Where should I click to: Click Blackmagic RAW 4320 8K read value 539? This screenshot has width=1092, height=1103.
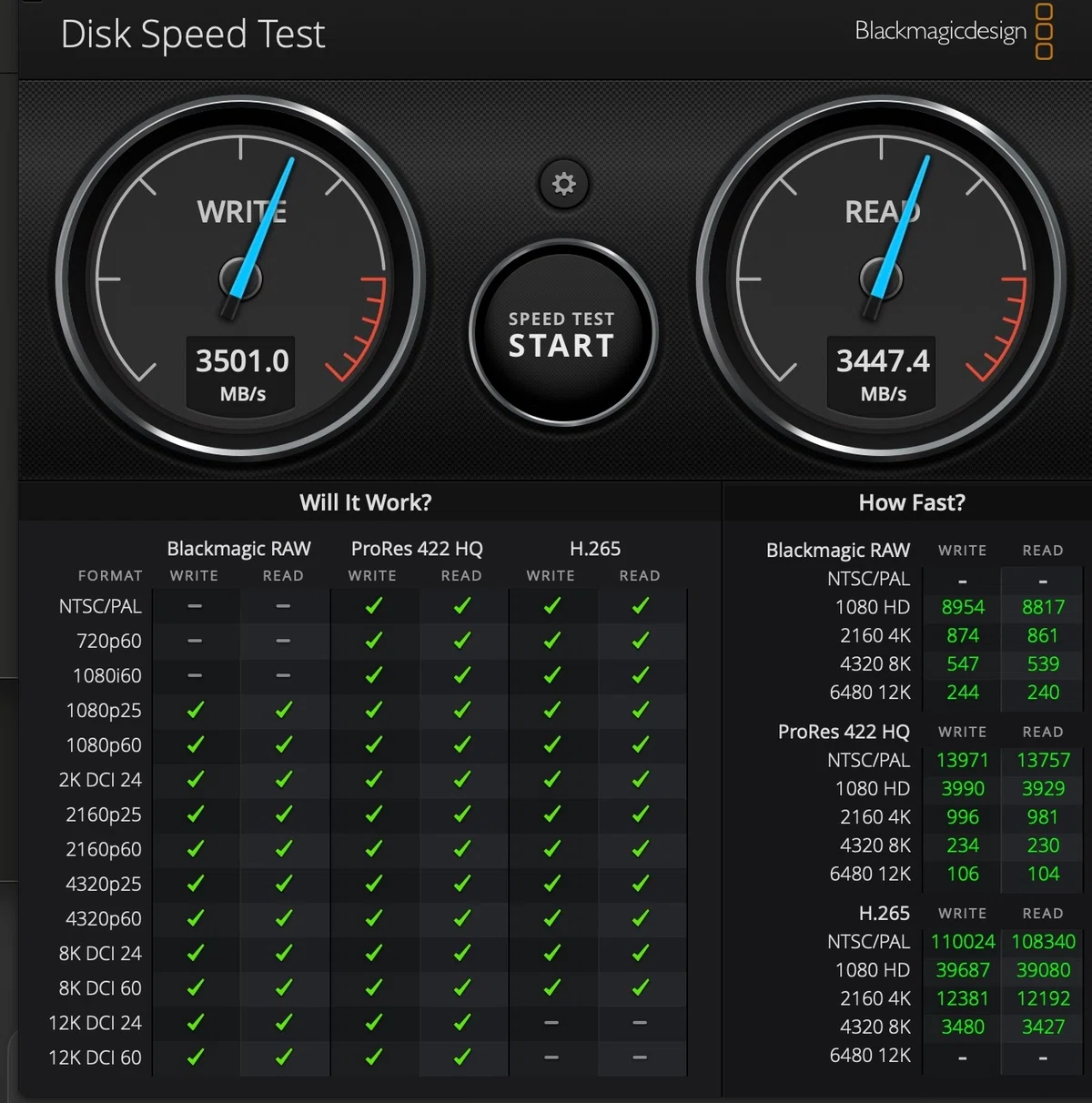point(1043,663)
